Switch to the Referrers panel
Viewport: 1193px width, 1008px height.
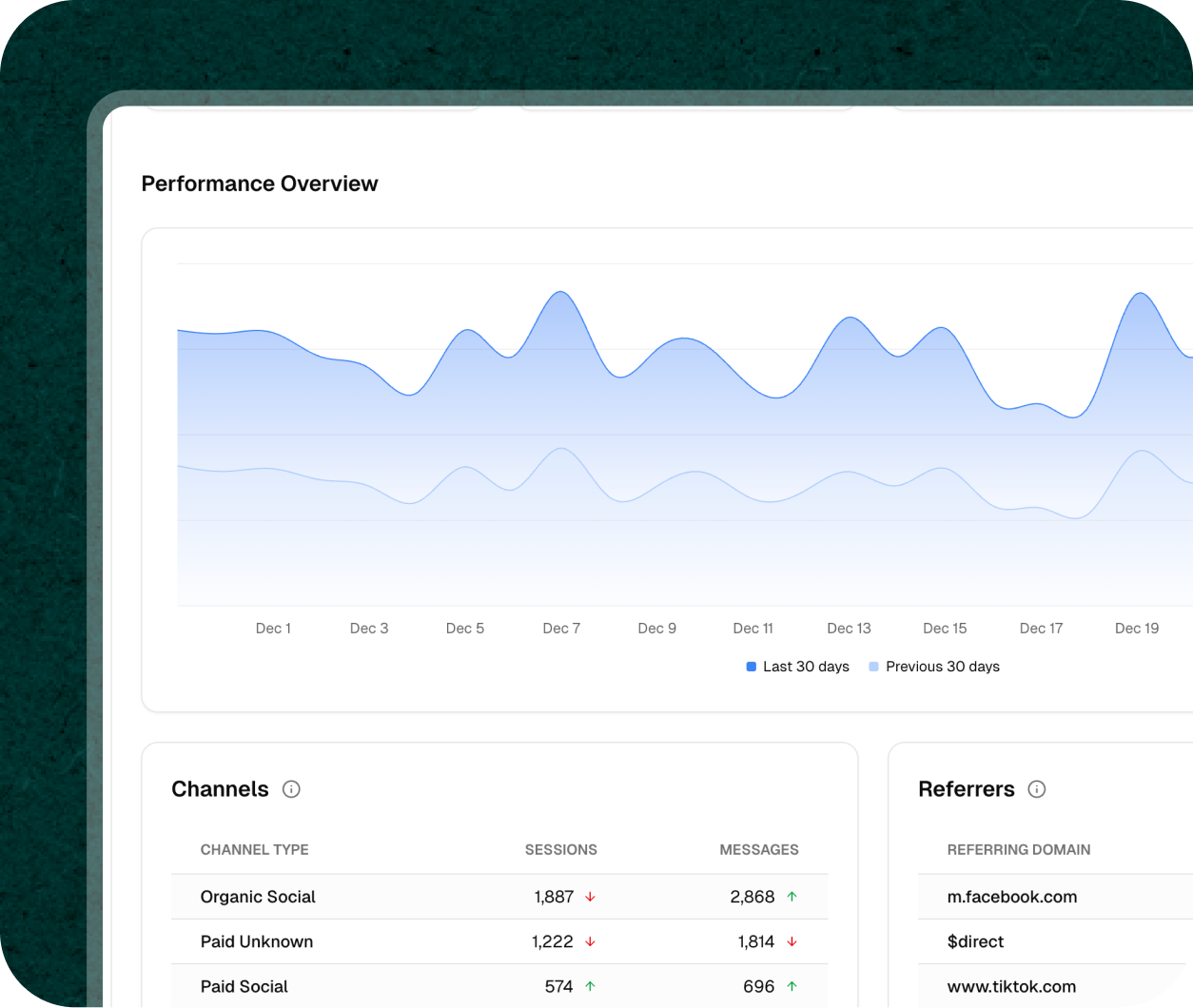tap(966, 789)
